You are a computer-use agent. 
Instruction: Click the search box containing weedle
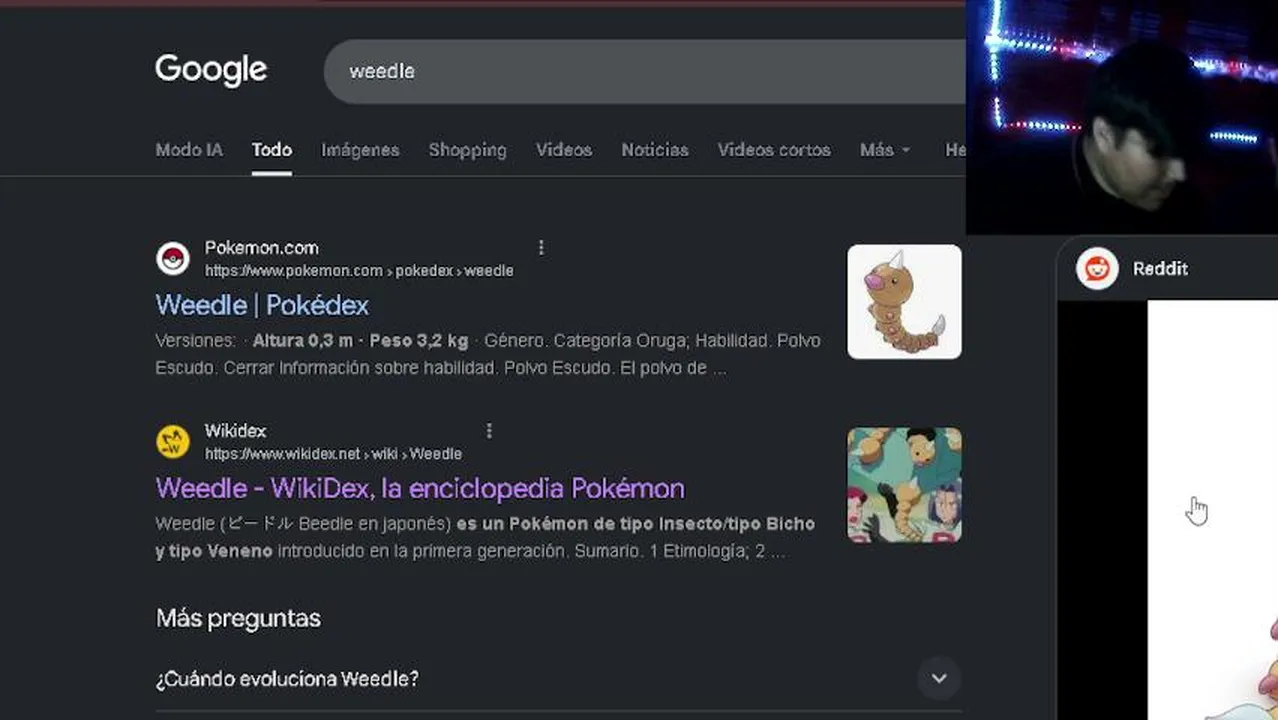(x=645, y=72)
